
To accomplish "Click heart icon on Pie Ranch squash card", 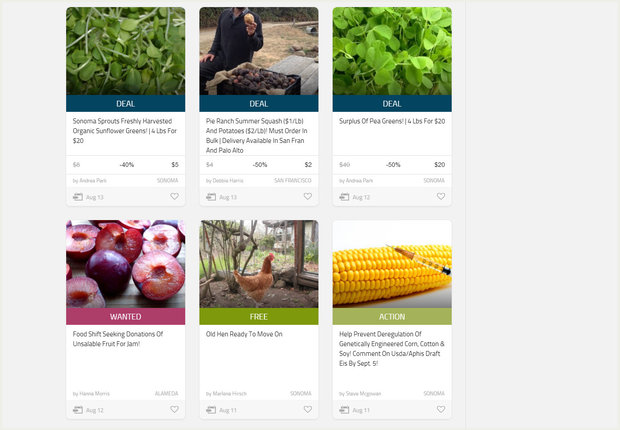I will [308, 196].
